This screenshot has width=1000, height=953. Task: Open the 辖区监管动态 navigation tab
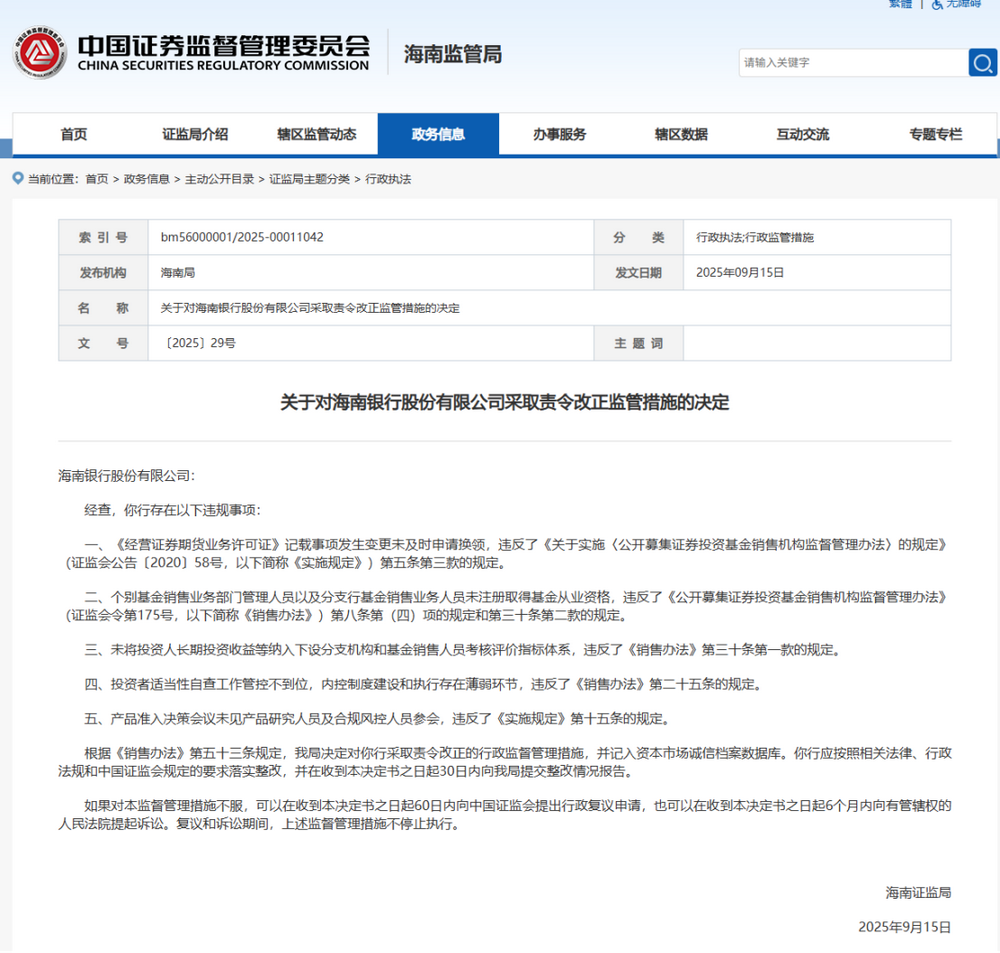click(317, 134)
